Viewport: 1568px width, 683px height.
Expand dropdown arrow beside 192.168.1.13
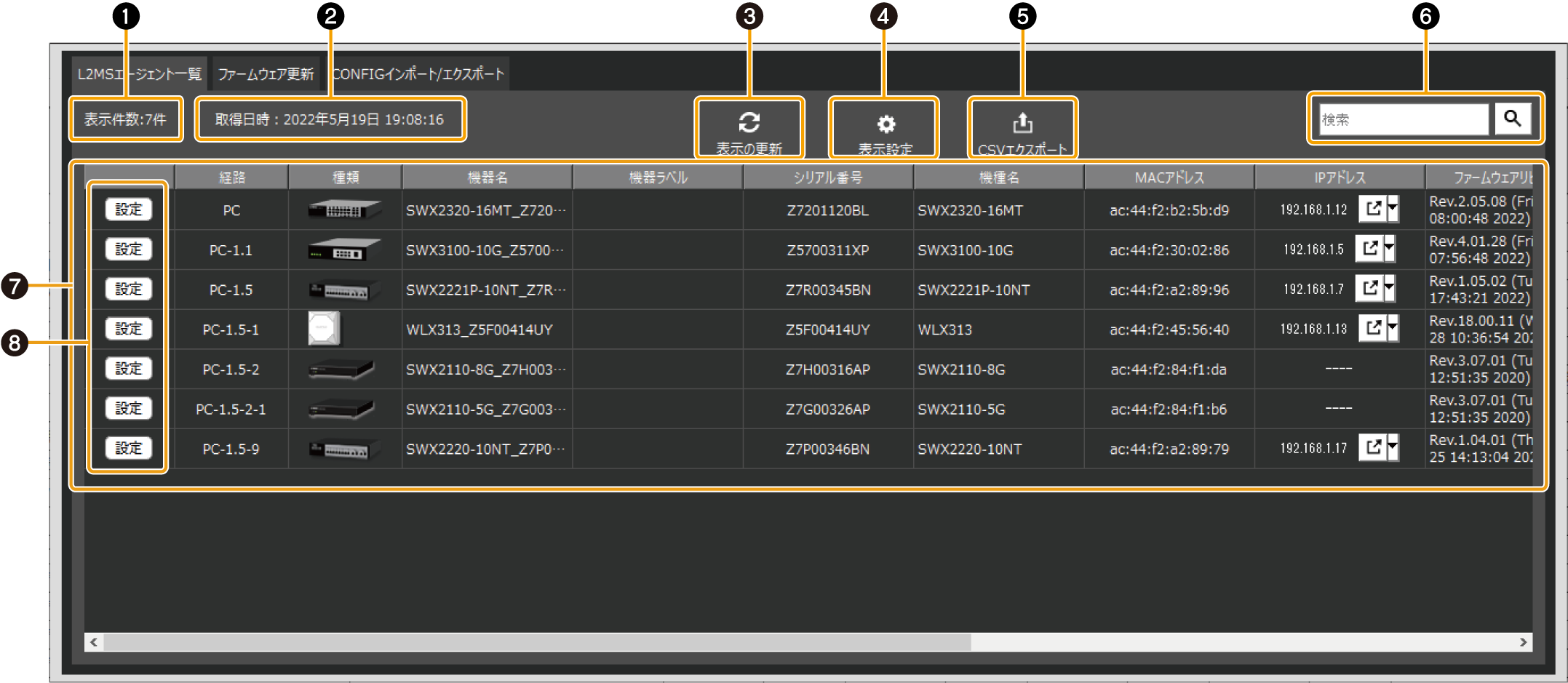click(1393, 329)
